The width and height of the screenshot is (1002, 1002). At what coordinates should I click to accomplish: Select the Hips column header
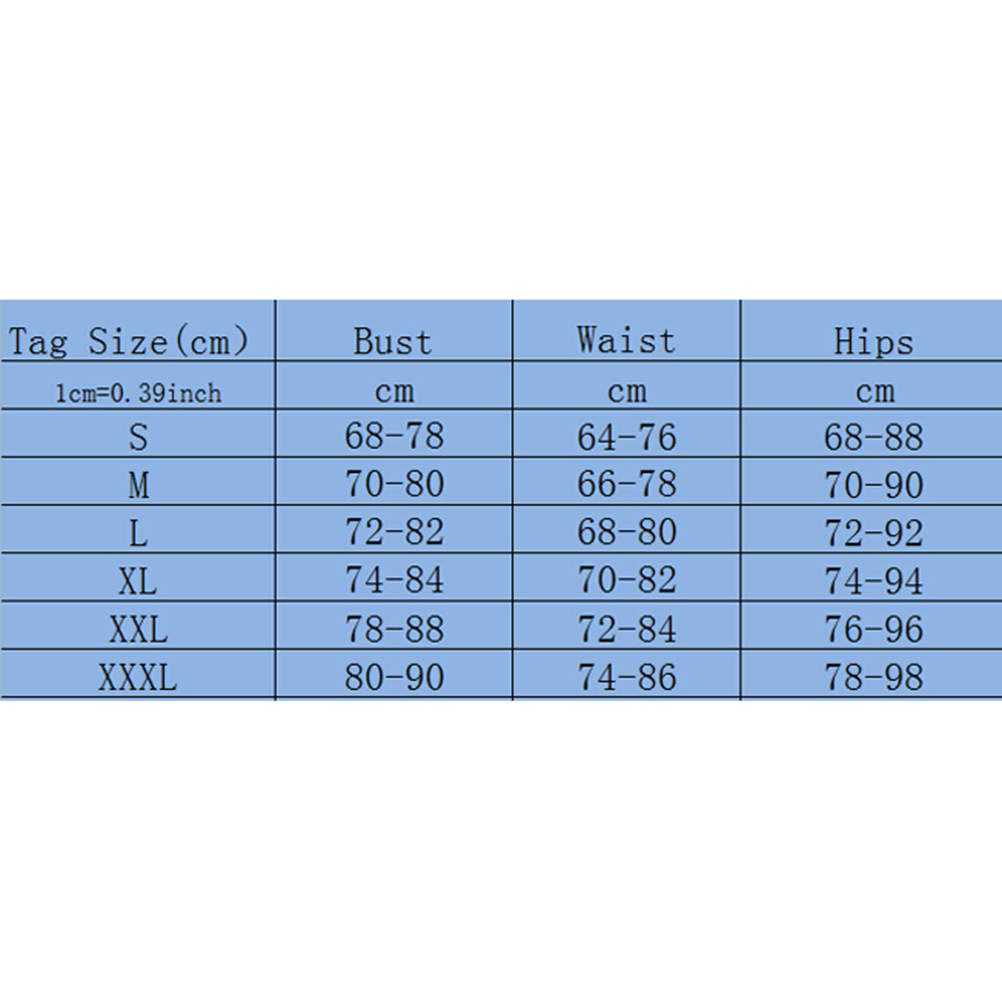click(x=873, y=342)
